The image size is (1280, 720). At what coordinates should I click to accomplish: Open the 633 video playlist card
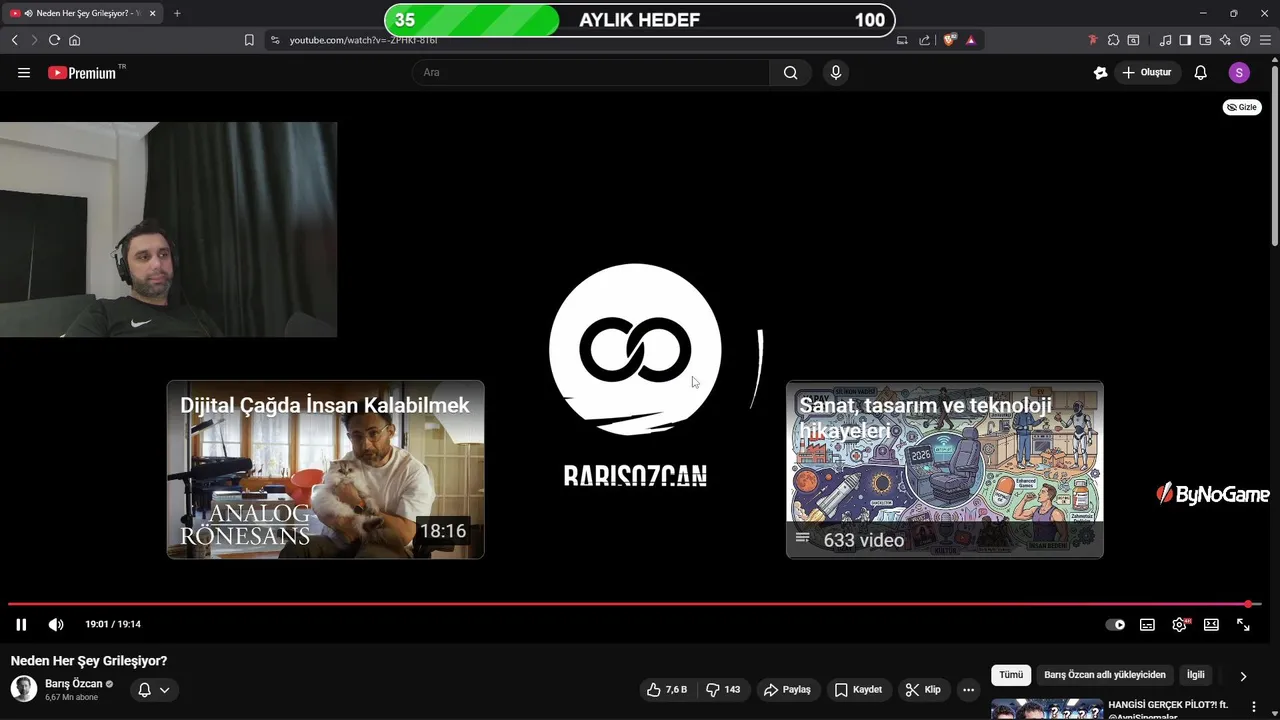pyautogui.click(x=944, y=469)
